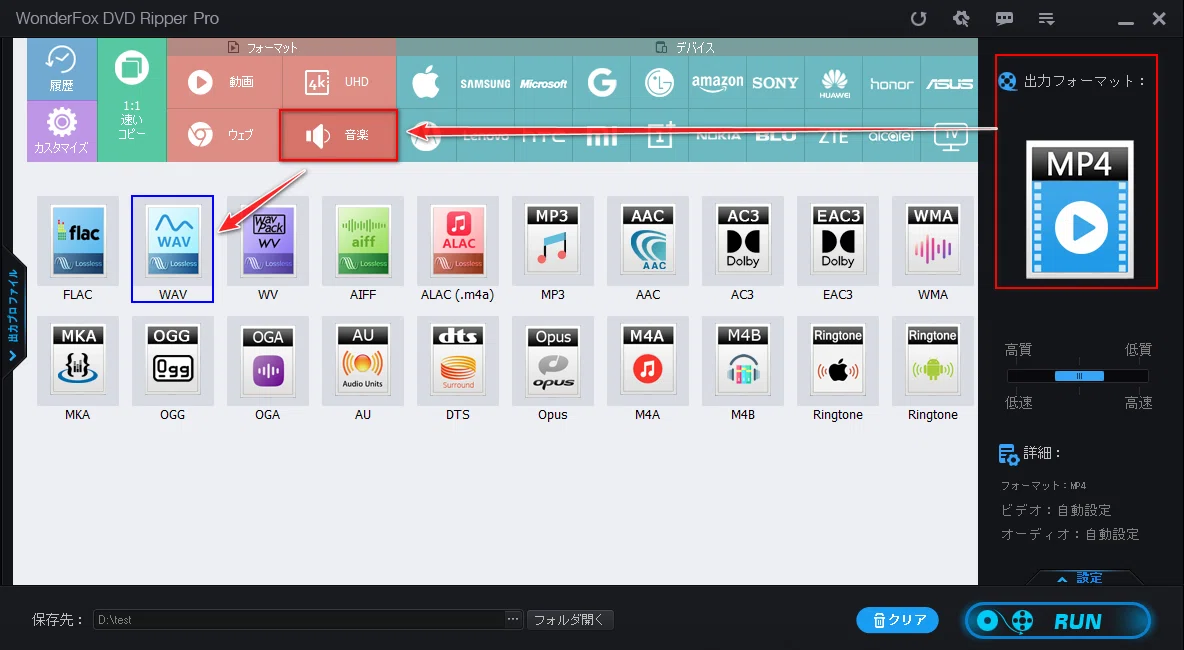1184x650 pixels.
Task: Open the 履歴 history panel
Action: (x=62, y=69)
